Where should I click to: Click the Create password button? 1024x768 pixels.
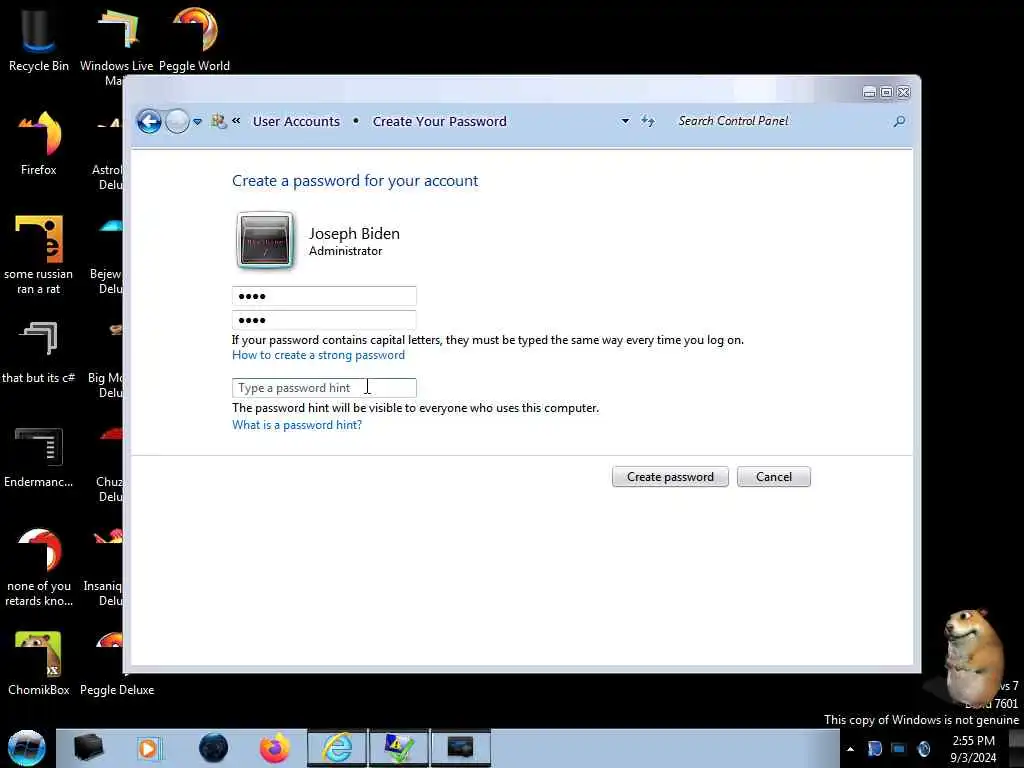coord(670,477)
